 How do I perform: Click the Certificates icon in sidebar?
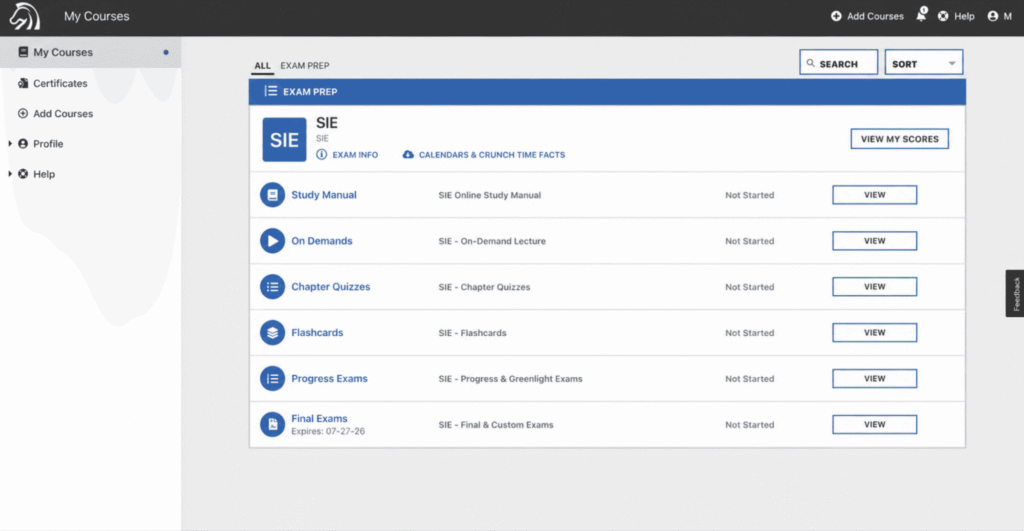[x=23, y=83]
